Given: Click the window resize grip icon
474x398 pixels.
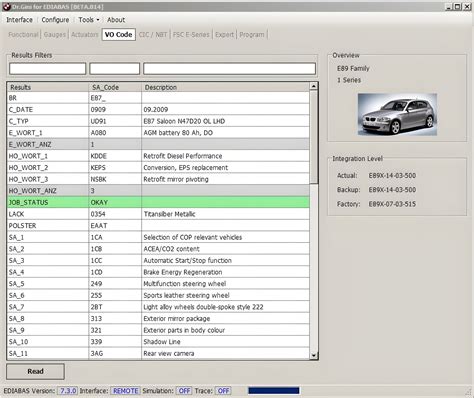Looking at the screenshot, I should pyautogui.click(x=468, y=392).
